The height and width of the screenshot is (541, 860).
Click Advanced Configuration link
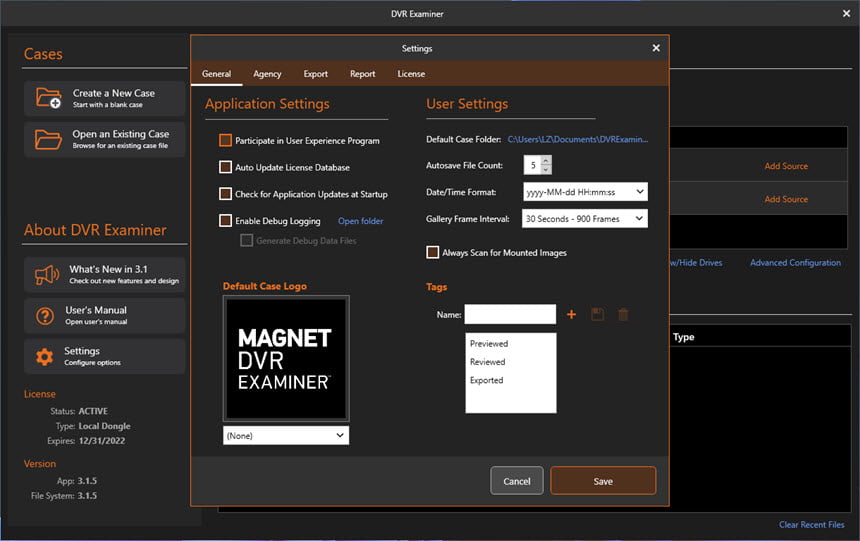[795, 263]
